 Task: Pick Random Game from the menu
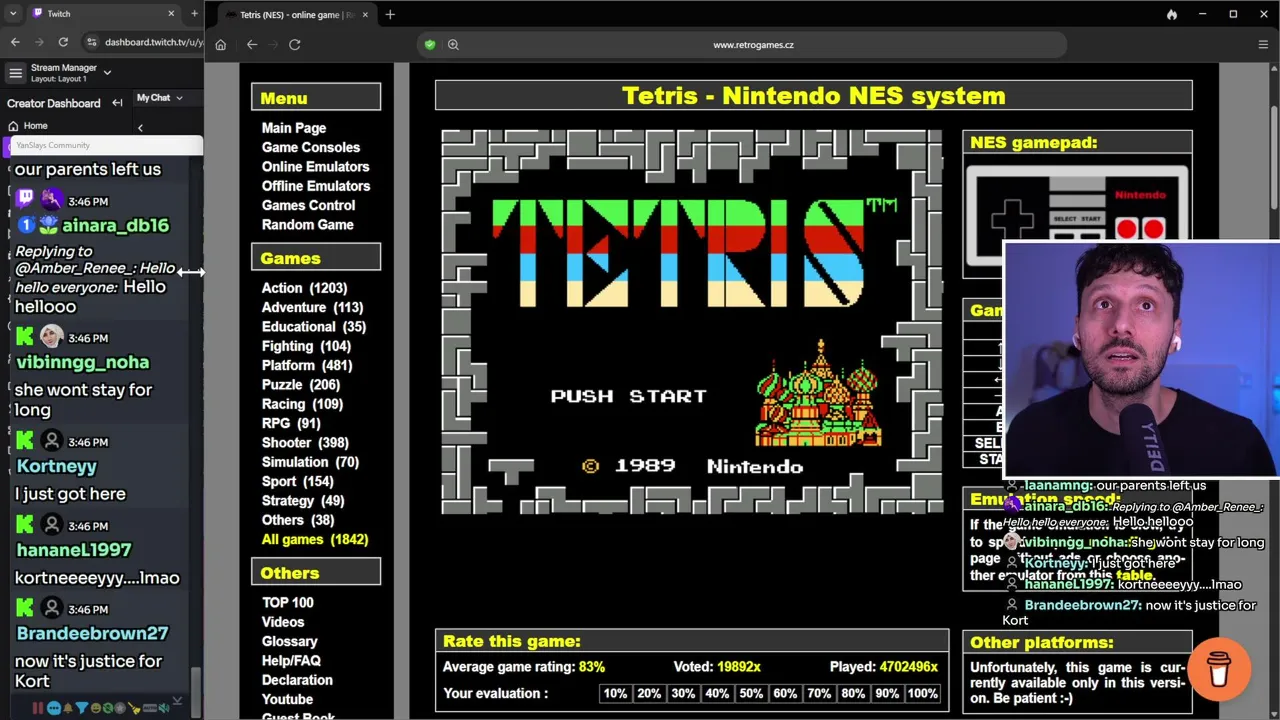(x=308, y=225)
